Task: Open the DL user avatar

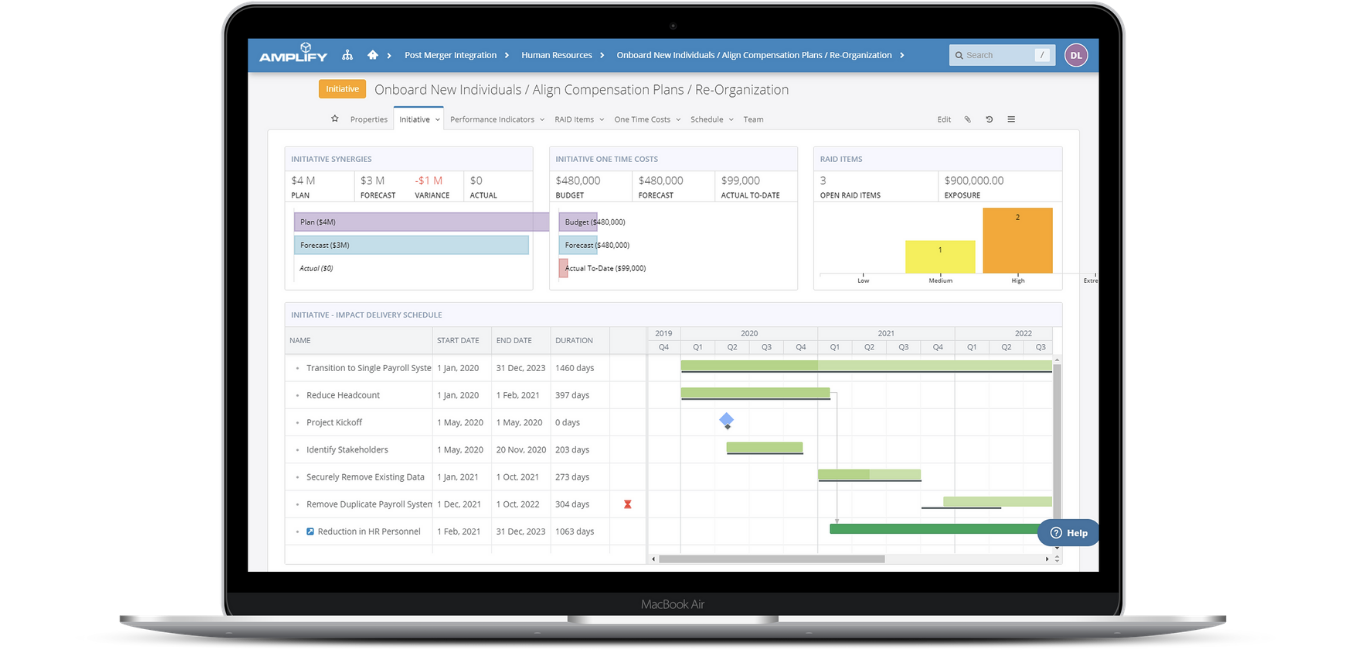Action: click(1076, 55)
